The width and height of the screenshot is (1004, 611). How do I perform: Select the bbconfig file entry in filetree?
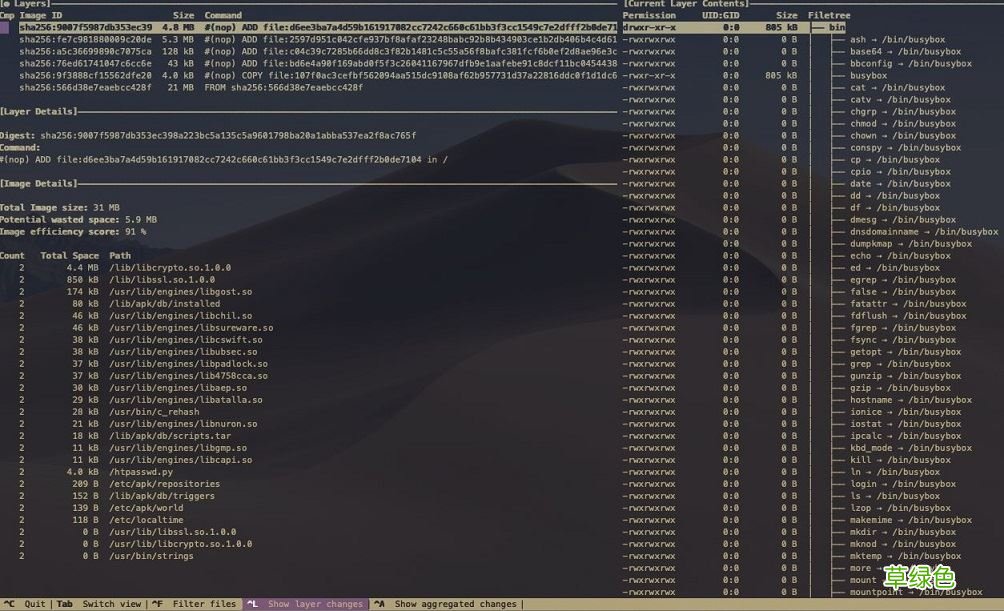[x=911, y=63]
